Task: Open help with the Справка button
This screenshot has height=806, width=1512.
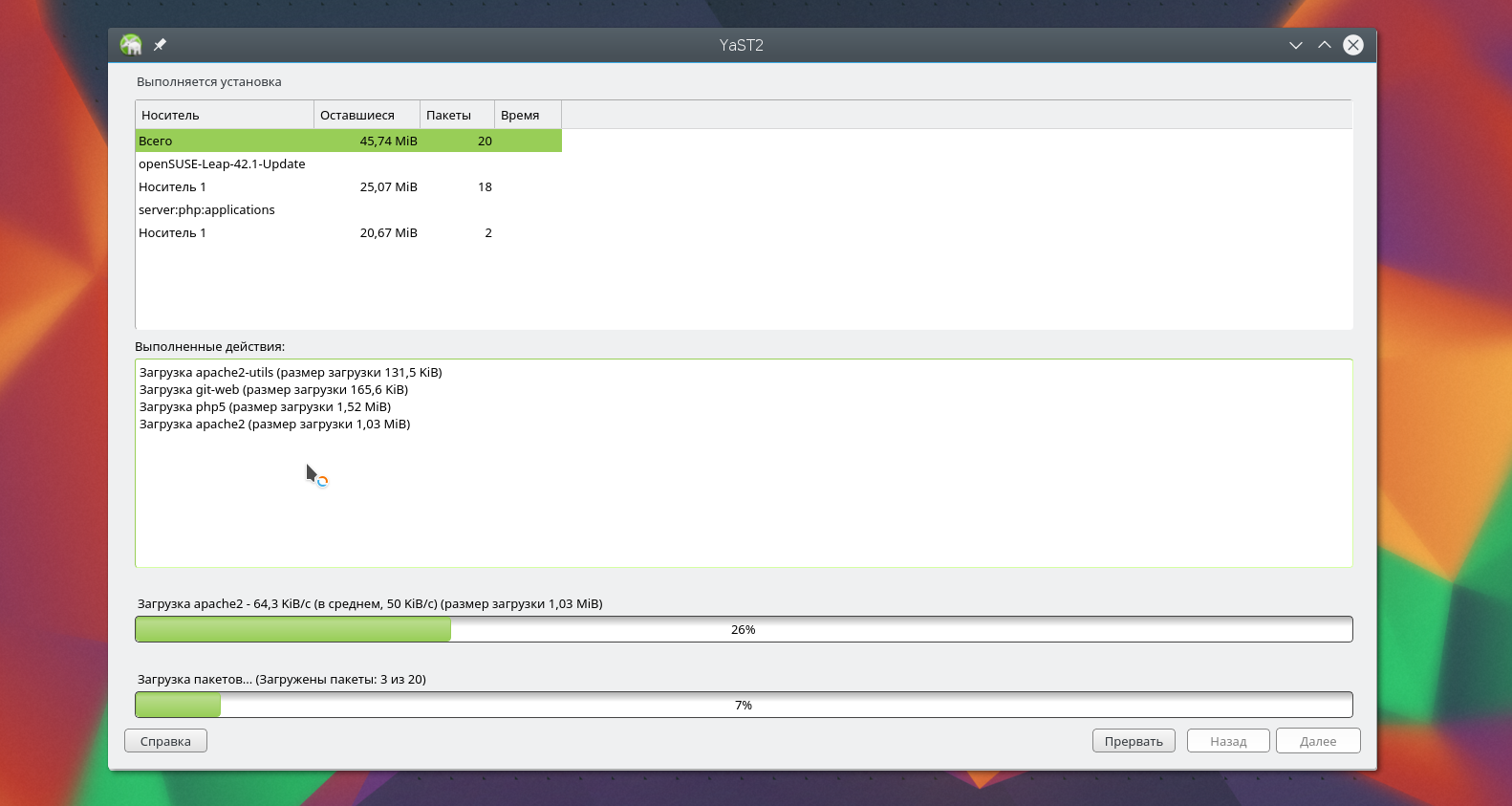Action: [x=165, y=741]
